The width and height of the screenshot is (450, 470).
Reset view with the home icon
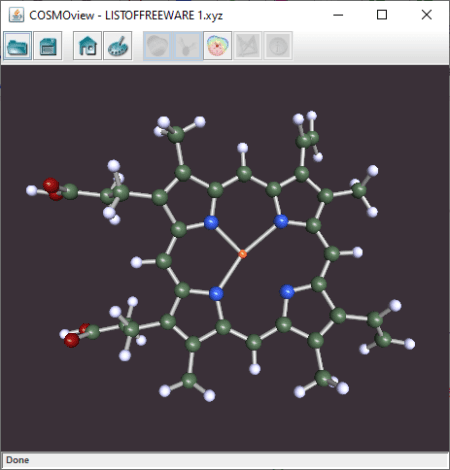(87, 46)
